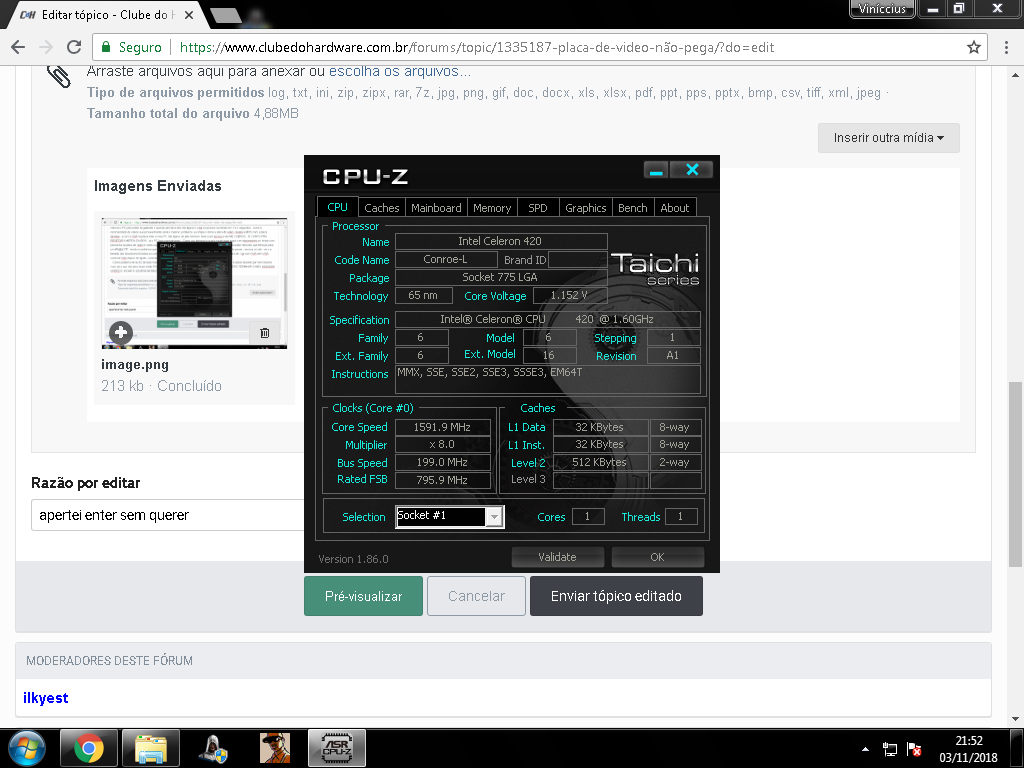Image resolution: width=1024 pixels, height=768 pixels.
Task: Close the CPU-Z window
Action: click(692, 170)
